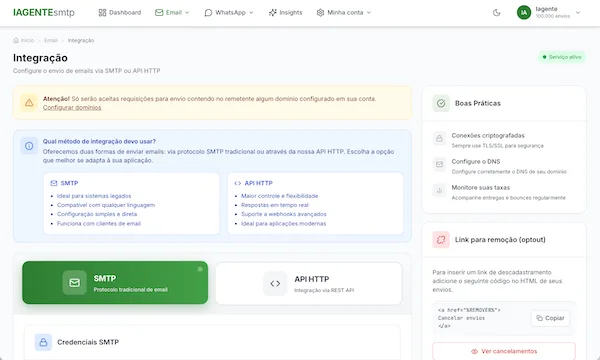The height and width of the screenshot is (360, 600).
Task: Click the Conexões criptografadas lock icon
Action: [439, 138]
